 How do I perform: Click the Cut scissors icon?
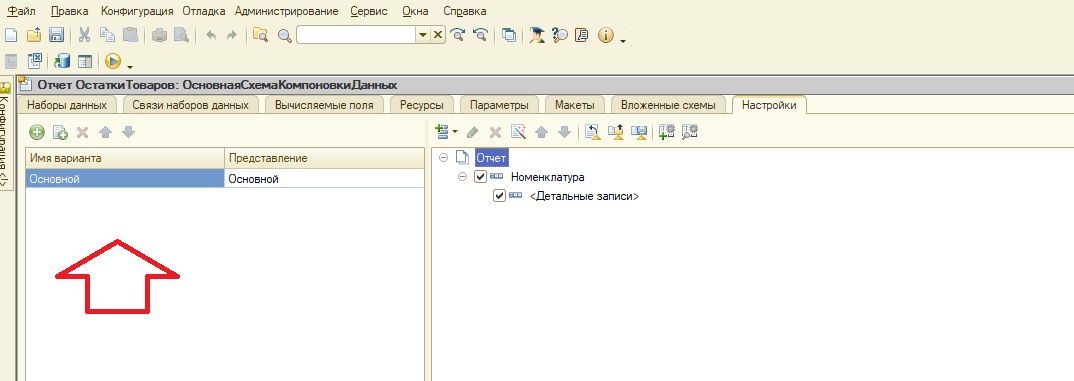coord(85,36)
